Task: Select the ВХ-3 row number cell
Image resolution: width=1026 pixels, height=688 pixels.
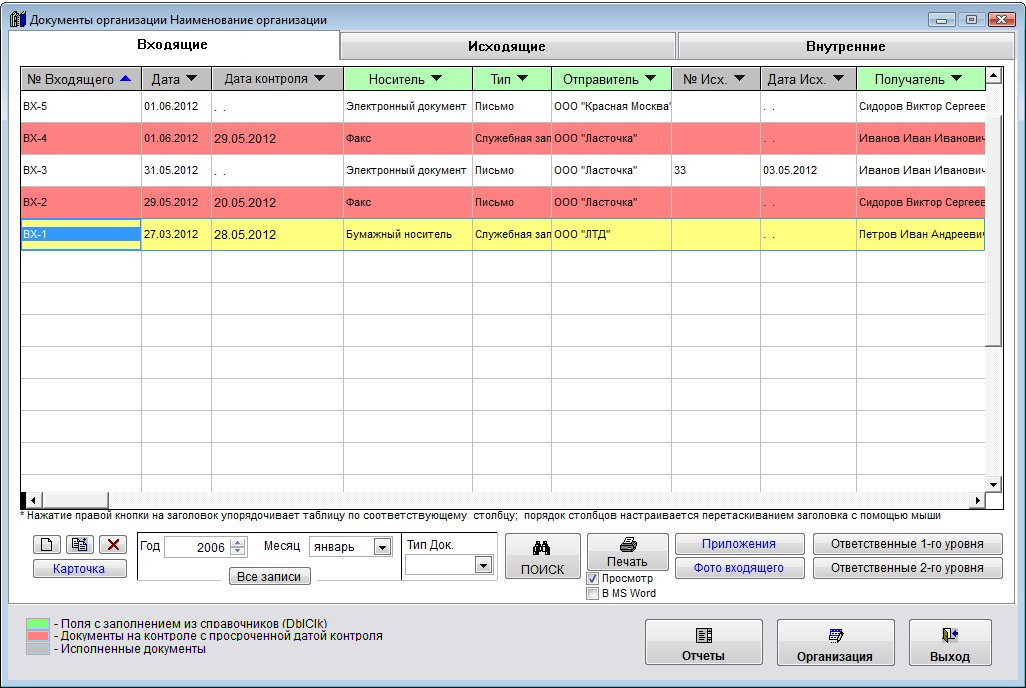Action: tap(80, 170)
